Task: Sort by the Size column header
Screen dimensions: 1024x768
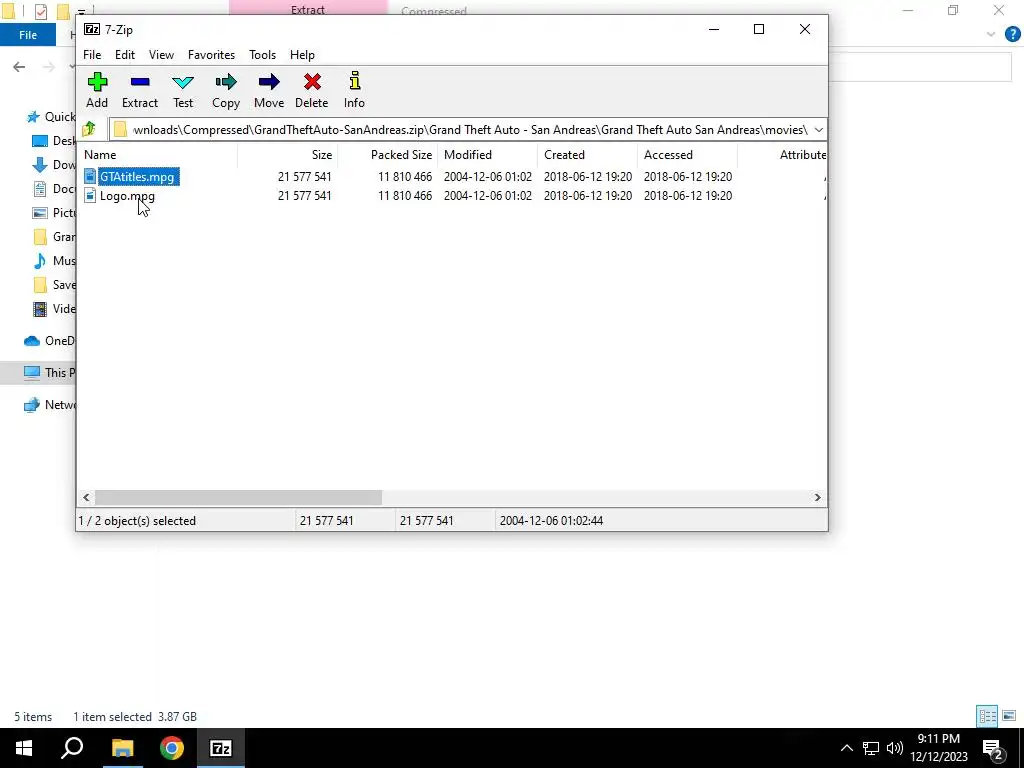Action: [287, 155]
